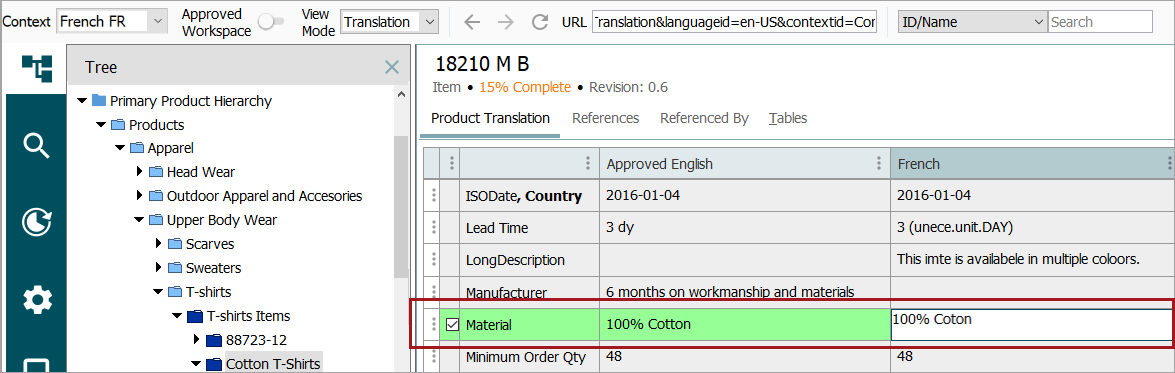Reload the page with refresh icon
This screenshot has height=373, width=1175.
(540, 22)
